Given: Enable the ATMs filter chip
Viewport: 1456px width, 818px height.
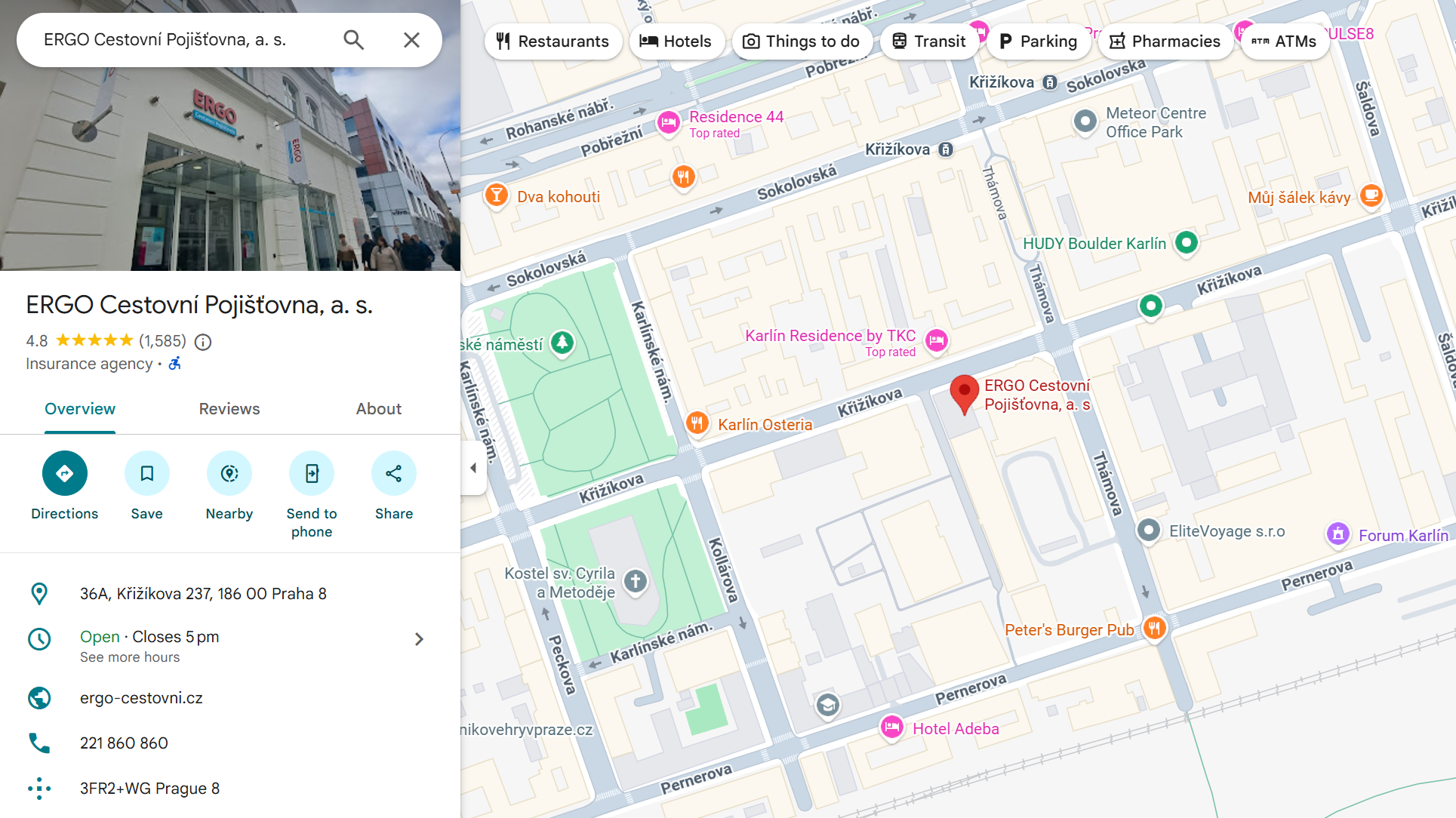Looking at the screenshot, I should 1284,42.
